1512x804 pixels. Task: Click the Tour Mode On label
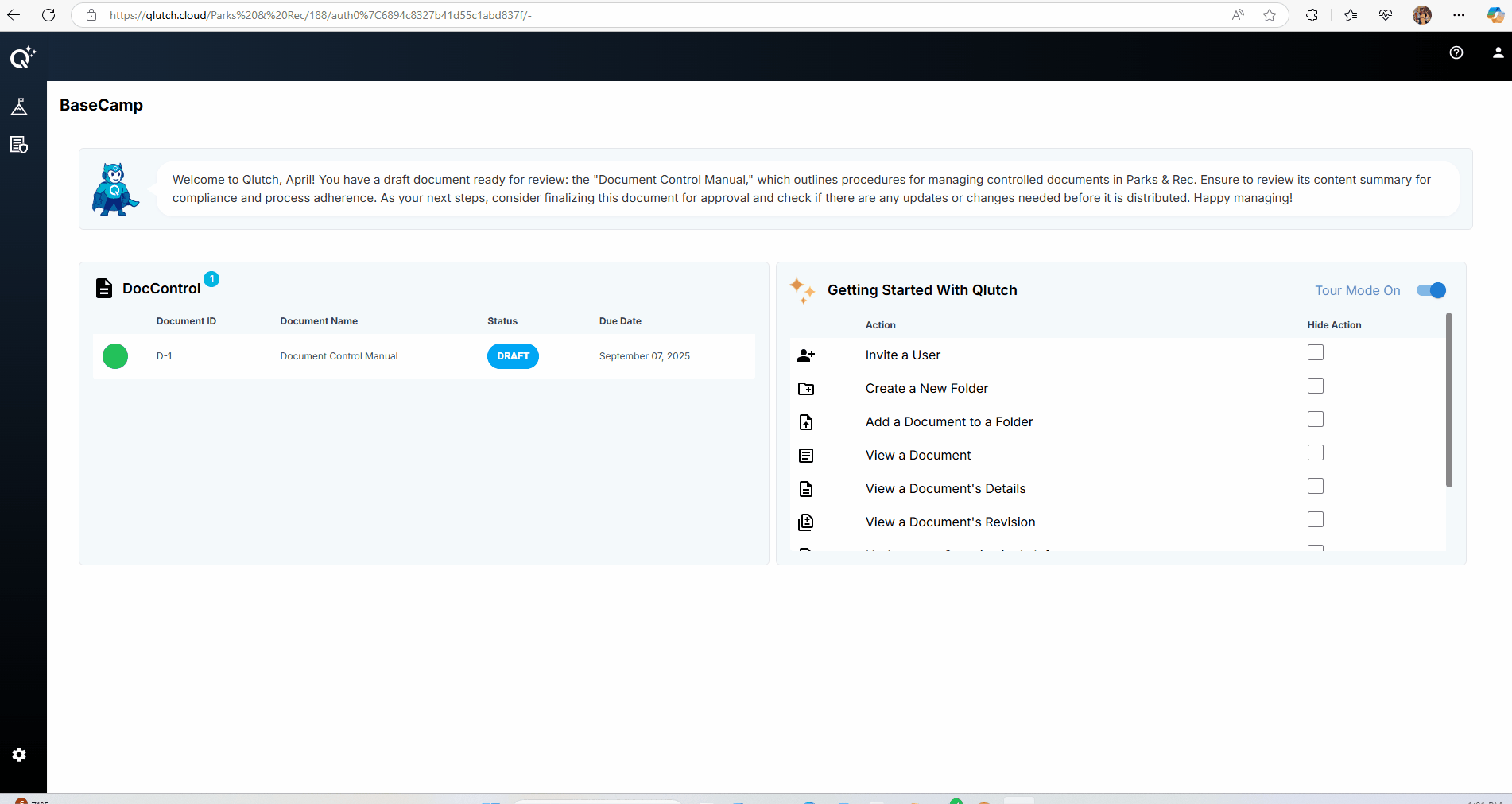click(x=1358, y=290)
